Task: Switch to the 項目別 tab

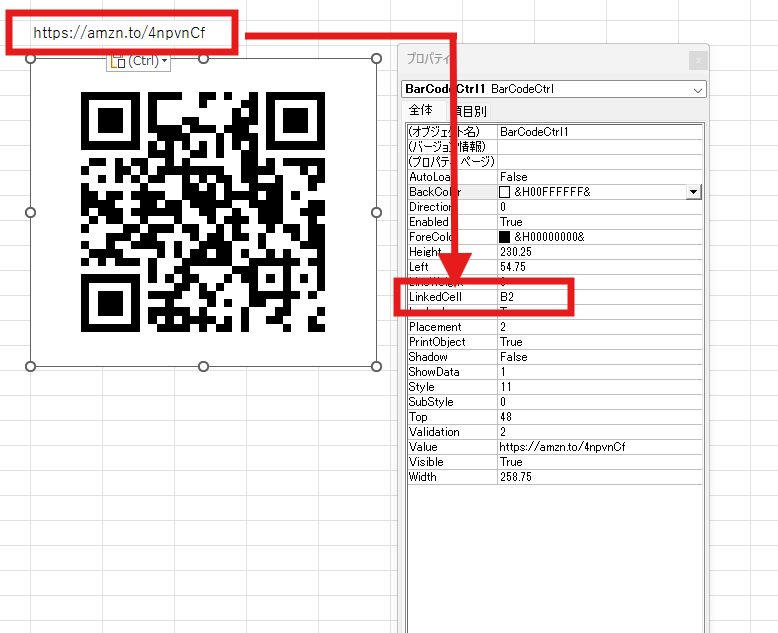Action: (470, 111)
